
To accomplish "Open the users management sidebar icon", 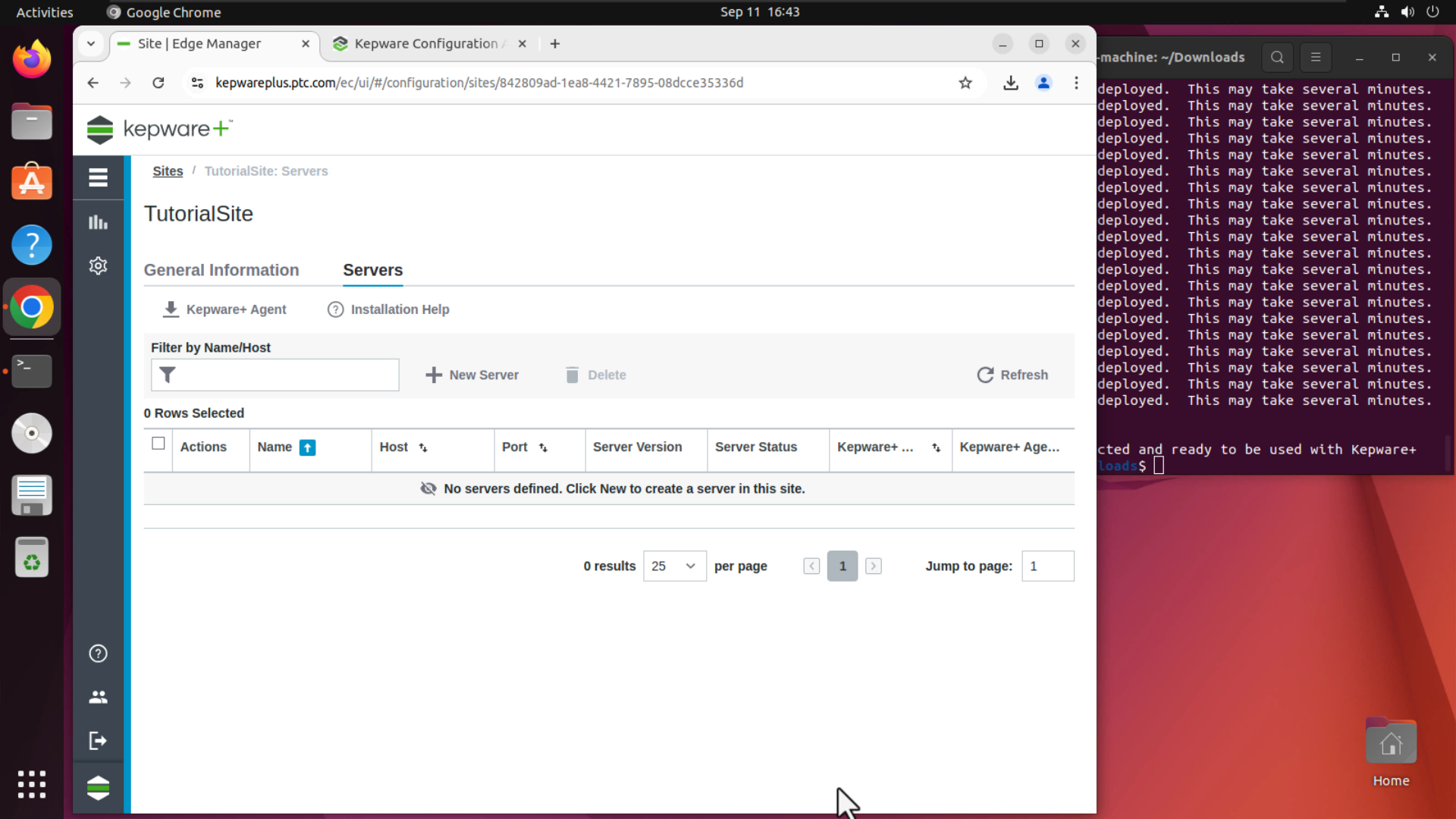I will 98,697.
